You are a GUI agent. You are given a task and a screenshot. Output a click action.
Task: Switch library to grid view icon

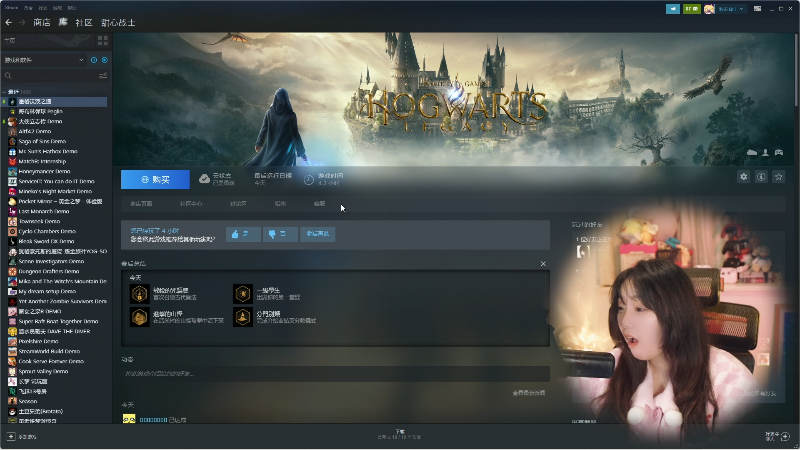click(103, 40)
